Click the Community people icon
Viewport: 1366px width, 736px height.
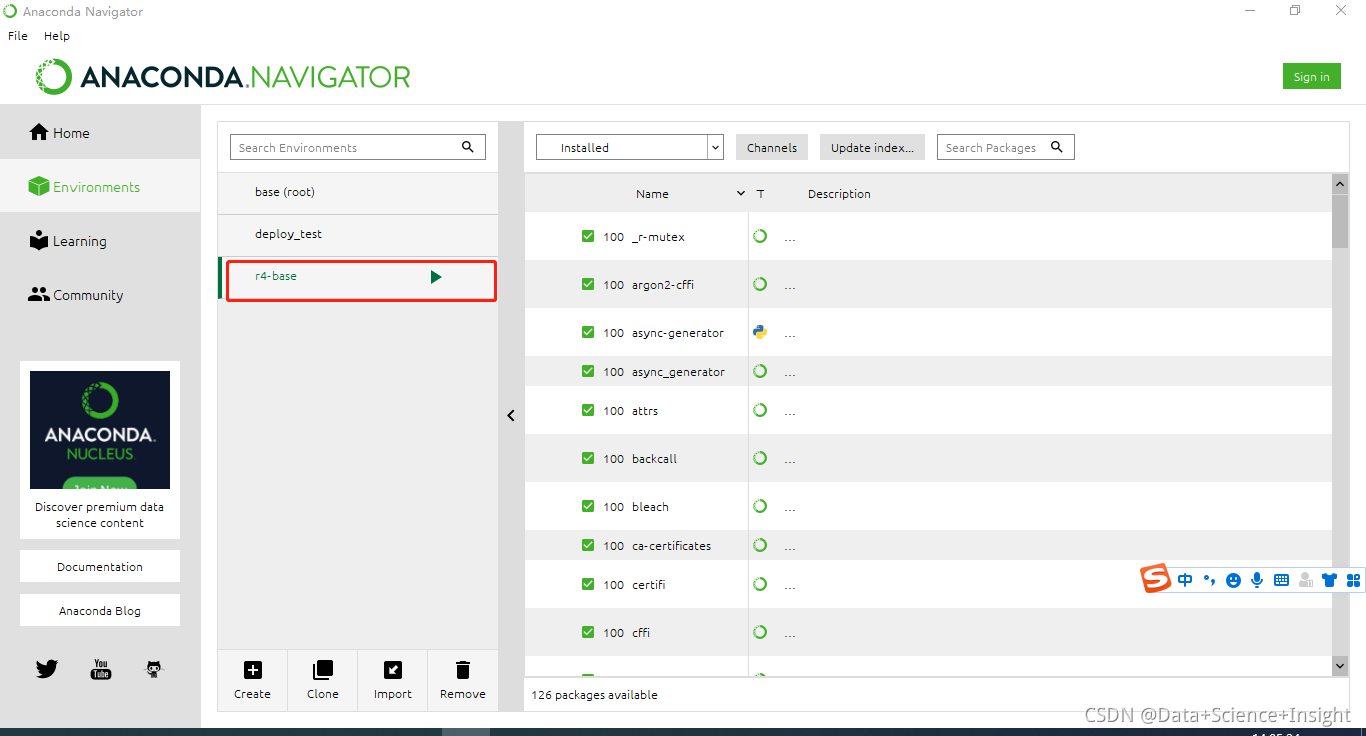click(38, 294)
